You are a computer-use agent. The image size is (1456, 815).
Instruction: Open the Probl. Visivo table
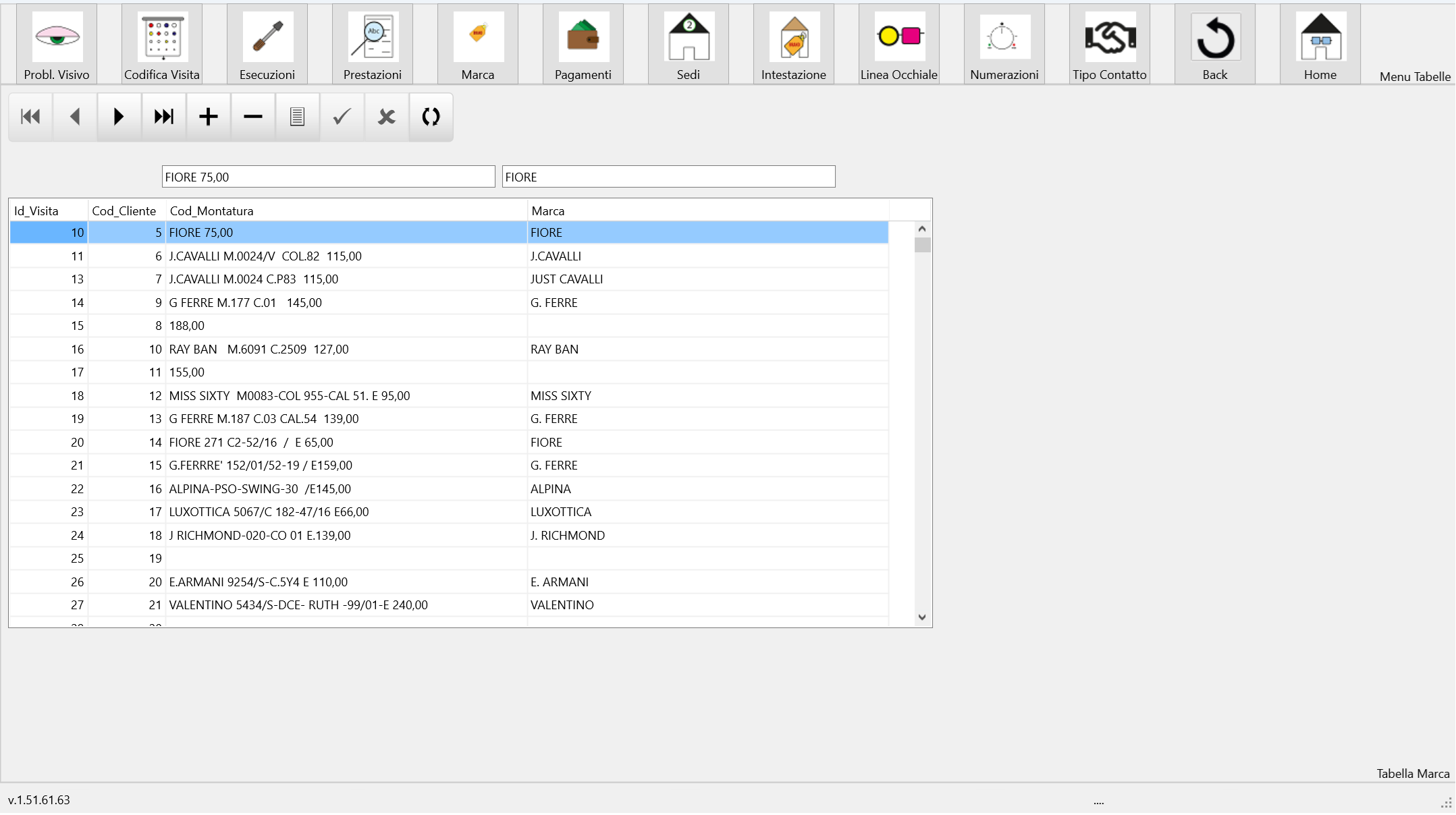pos(57,44)
